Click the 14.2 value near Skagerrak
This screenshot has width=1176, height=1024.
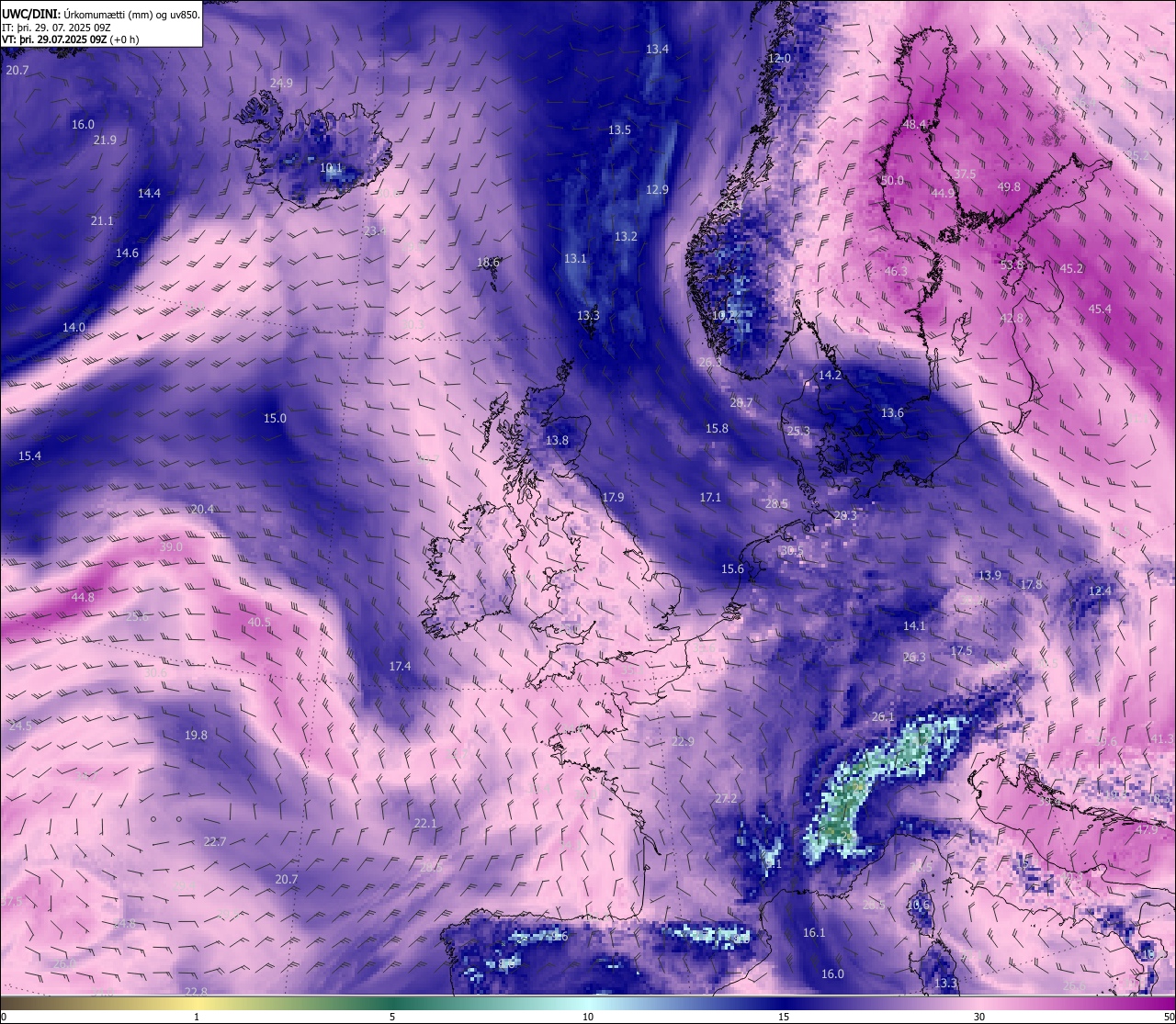pos(830,375)
